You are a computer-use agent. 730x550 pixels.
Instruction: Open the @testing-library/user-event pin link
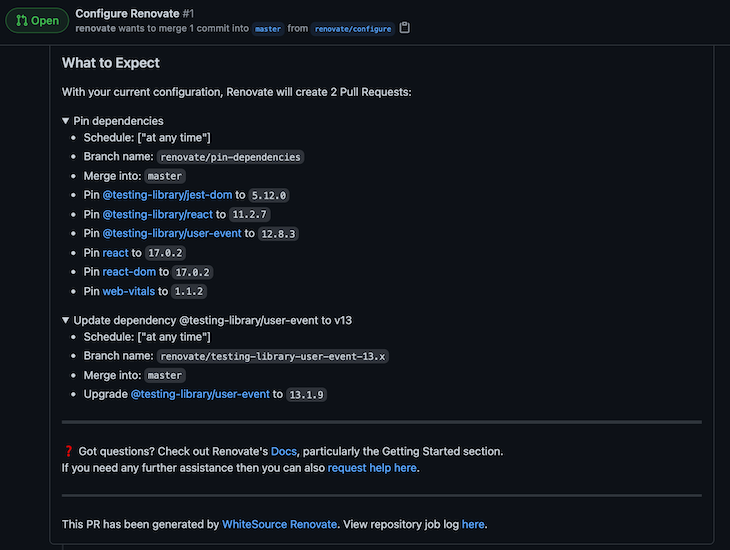[172, 234]
